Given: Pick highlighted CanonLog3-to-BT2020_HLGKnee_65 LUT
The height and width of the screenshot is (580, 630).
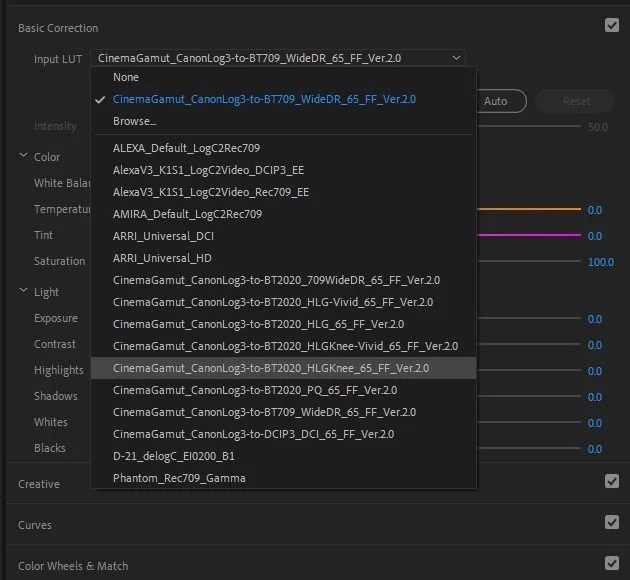Looking at the screenshot, I should click(284, 368).
